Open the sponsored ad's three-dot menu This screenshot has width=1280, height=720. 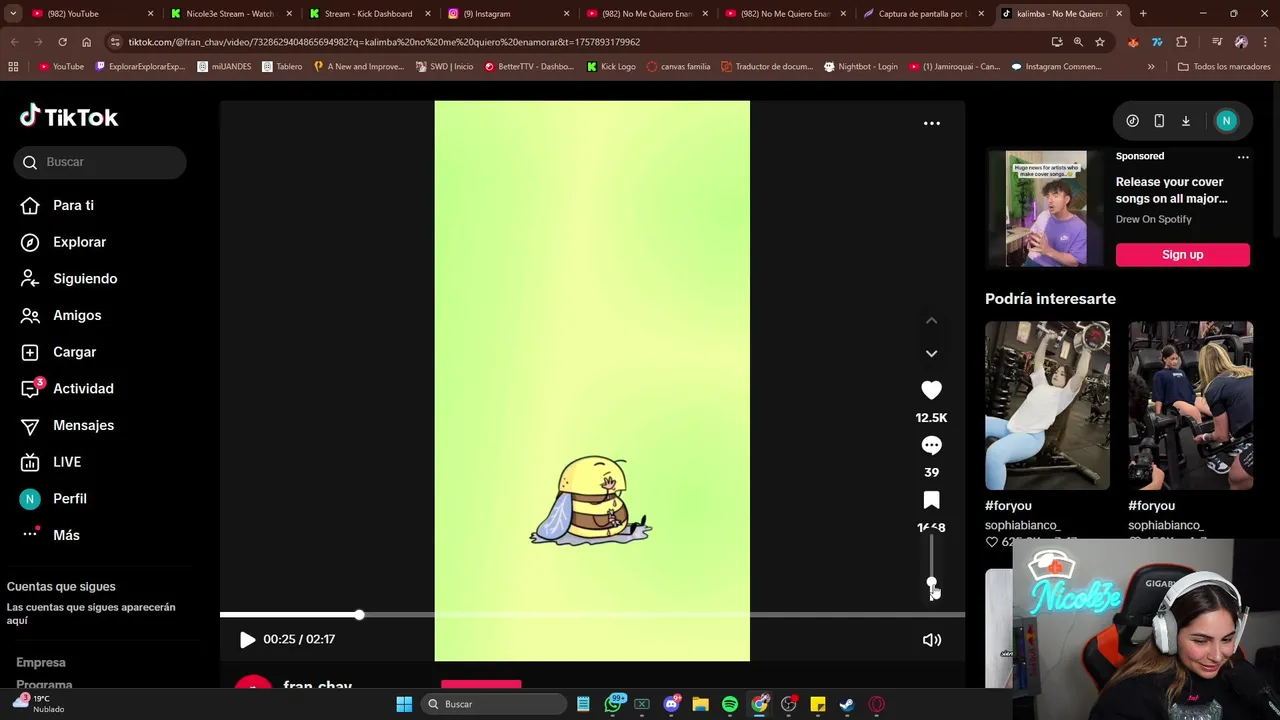(1243, 157)
